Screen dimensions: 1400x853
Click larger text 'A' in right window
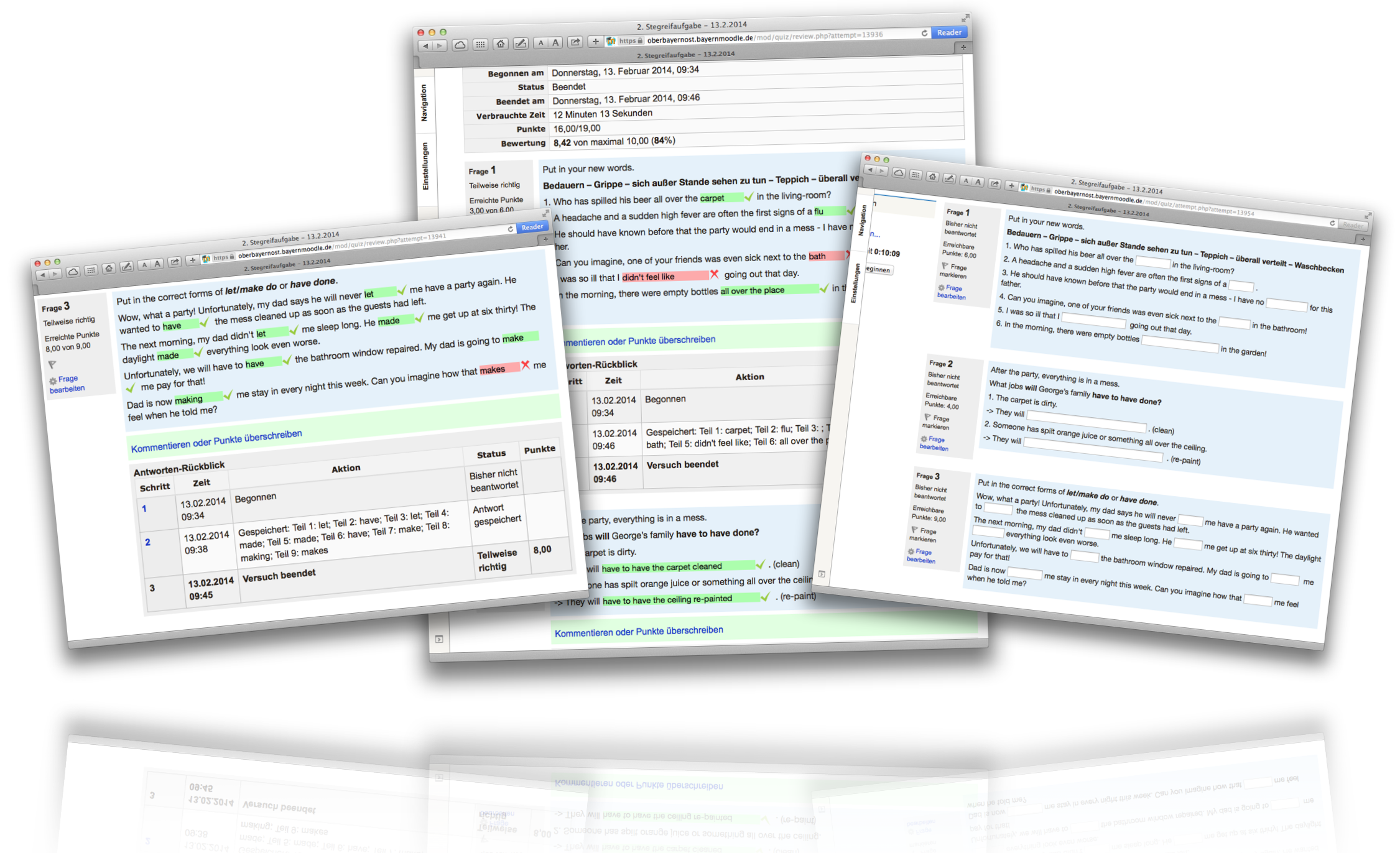(x=979, y=182)
